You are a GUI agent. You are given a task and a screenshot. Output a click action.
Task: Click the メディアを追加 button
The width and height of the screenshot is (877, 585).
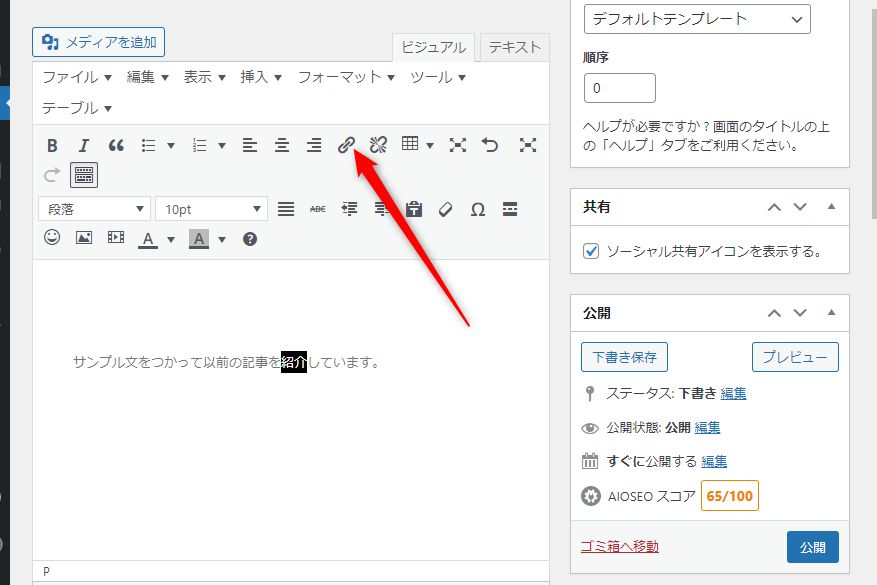click(x=98, y=42)
